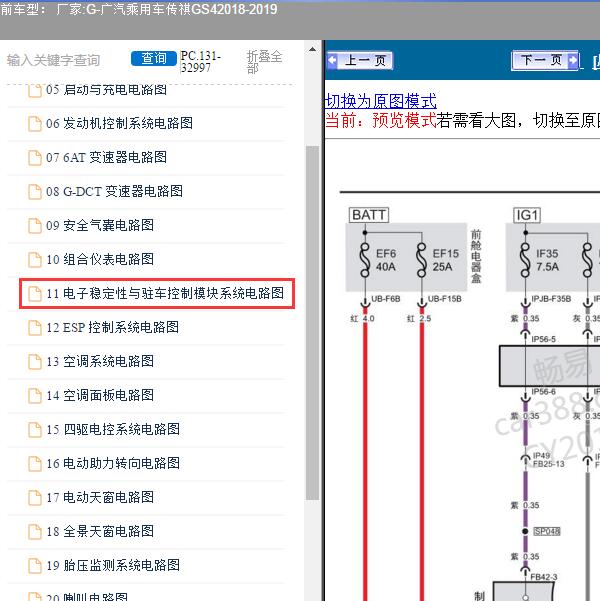Open 13 空调系统电路图
The image size is (600, 601).
pyautogui.click(x=100, y=361)
